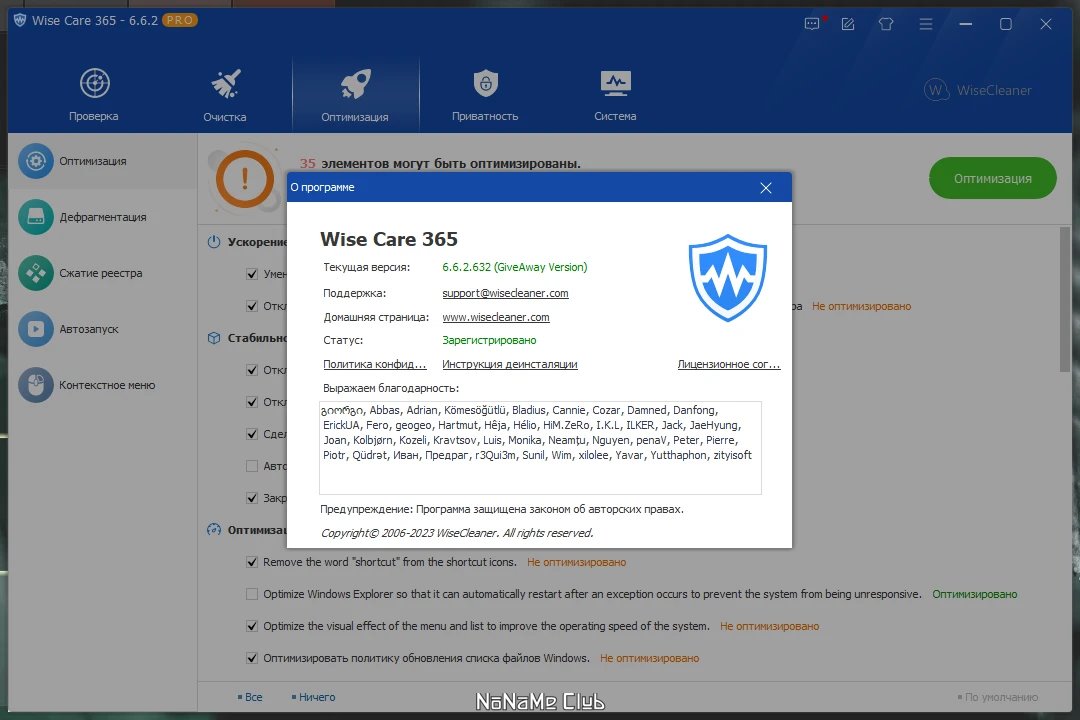Screen dimensions: 1080x720
Task: Click 'Оптимизировано' status for Windows Explorer option
Action: coord(975,594)
